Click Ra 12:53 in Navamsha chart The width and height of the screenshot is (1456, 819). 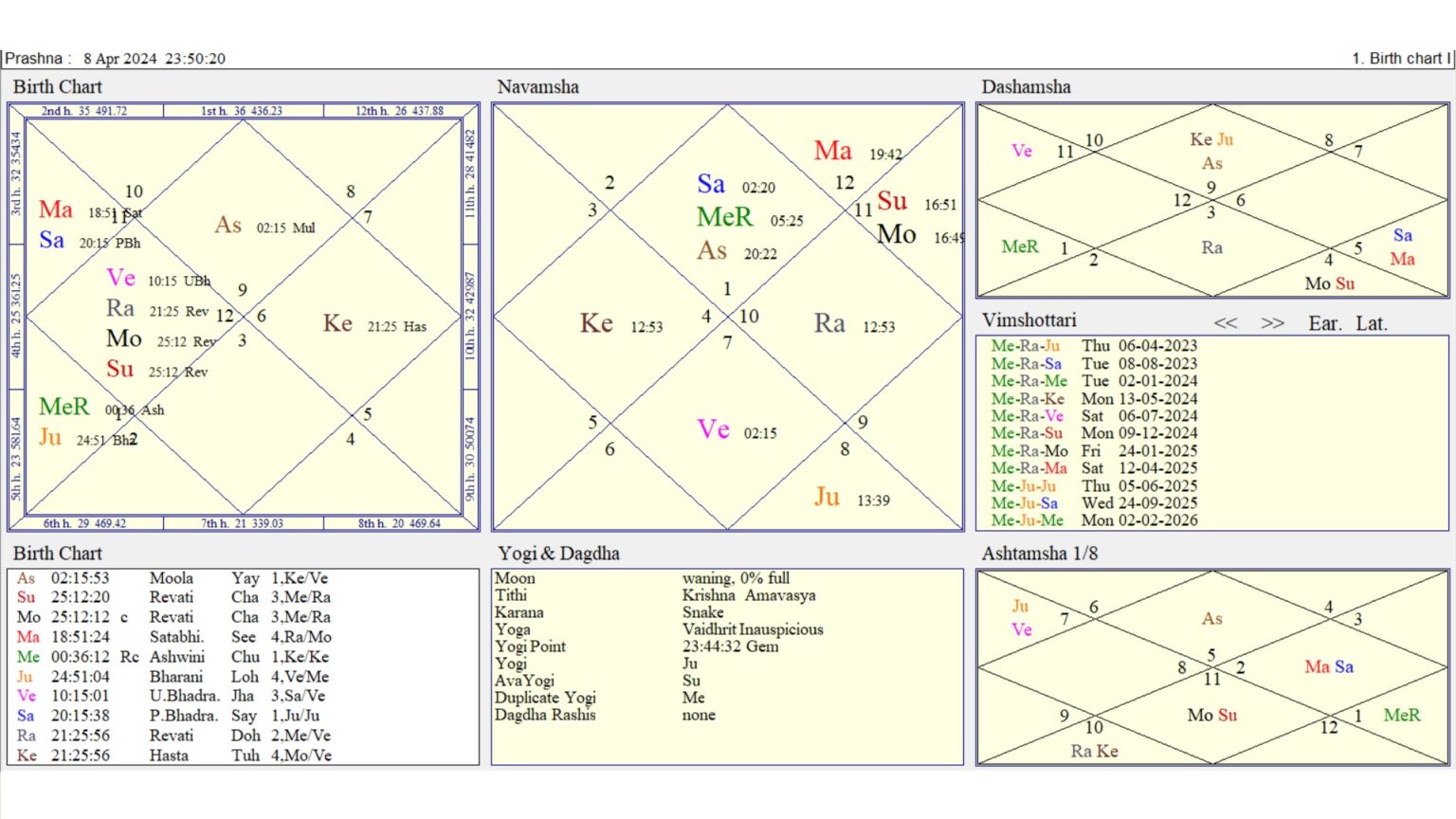tap(854, 324)
